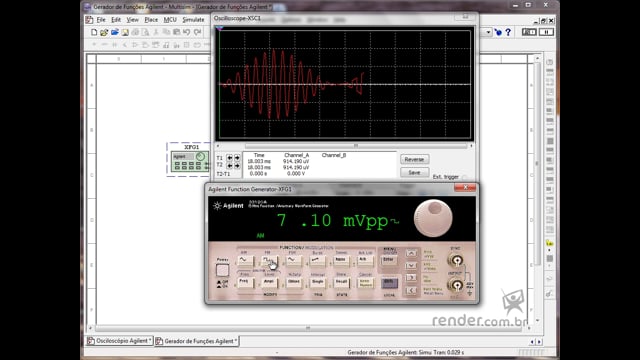Viewport: 640px width, 360px height.
Task: Click the oscilloscope Reverse button
Action: coord(414,159)
